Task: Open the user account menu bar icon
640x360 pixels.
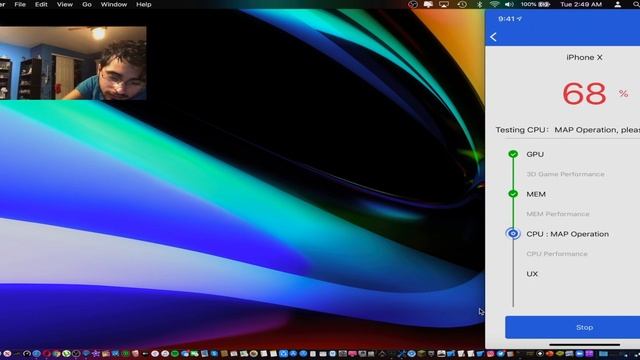Action: point(618,4)
